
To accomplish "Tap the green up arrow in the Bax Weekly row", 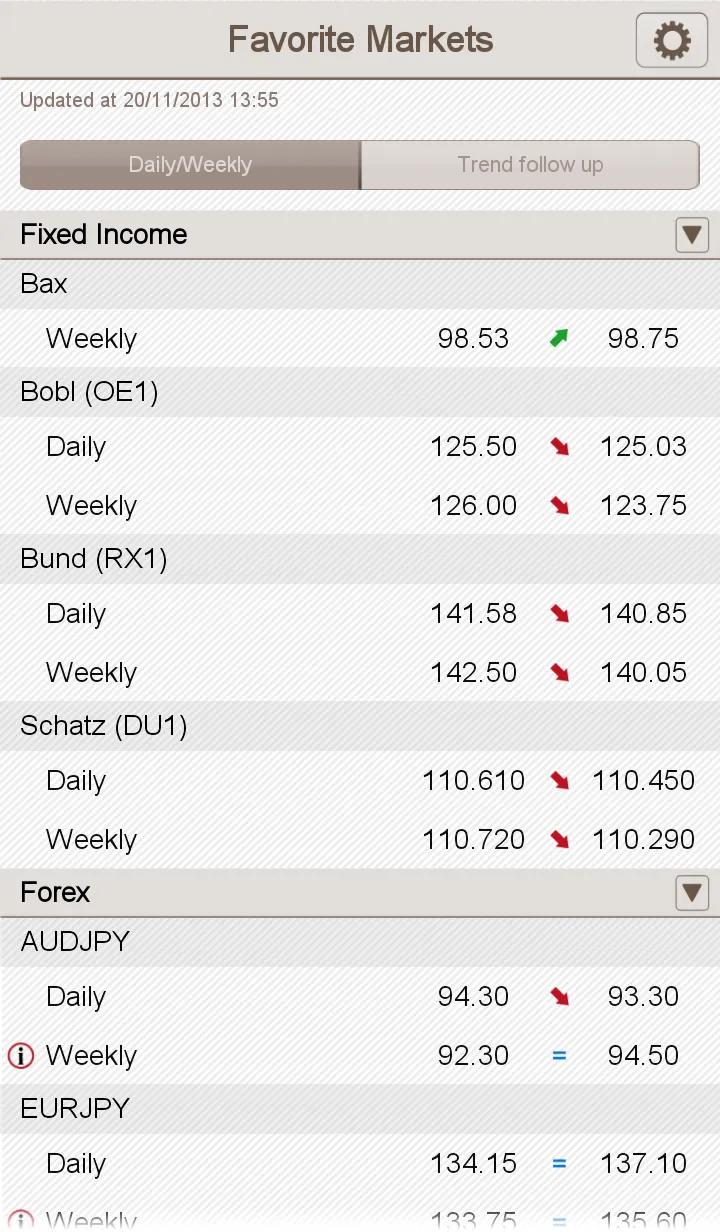I will pos(559,339).
